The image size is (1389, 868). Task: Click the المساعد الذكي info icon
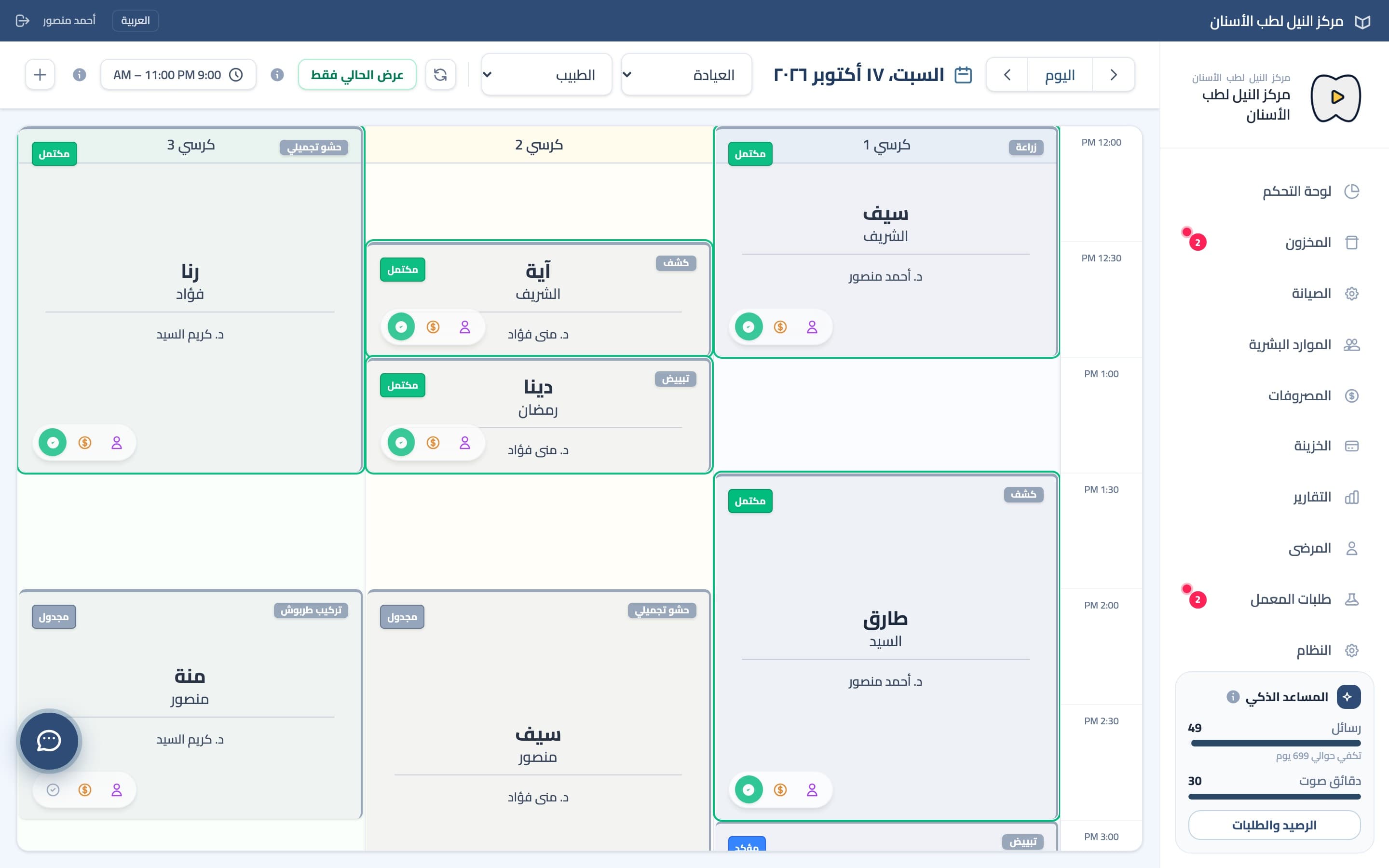click(1232, 697)
